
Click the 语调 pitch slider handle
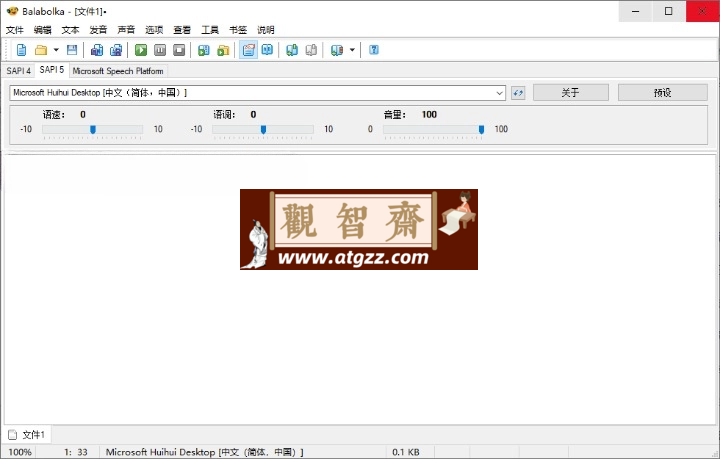coord(263,130)
